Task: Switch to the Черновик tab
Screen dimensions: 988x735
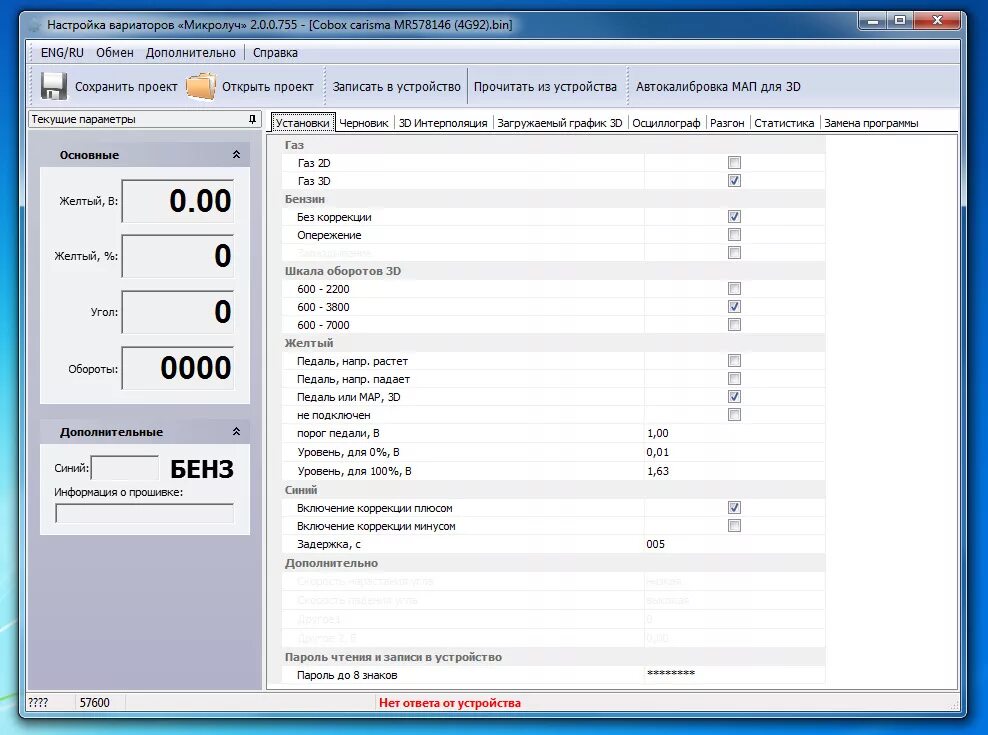Action: pos(364,123)
